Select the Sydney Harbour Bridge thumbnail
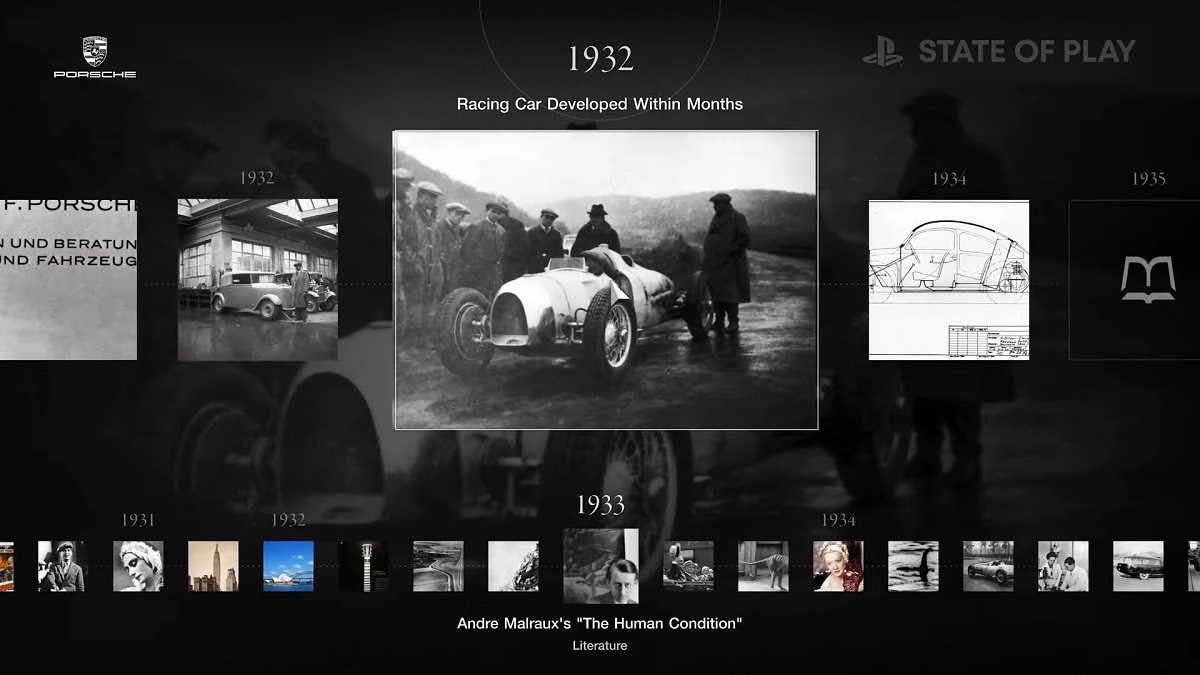1200x675 pixels. click(288, 566)
